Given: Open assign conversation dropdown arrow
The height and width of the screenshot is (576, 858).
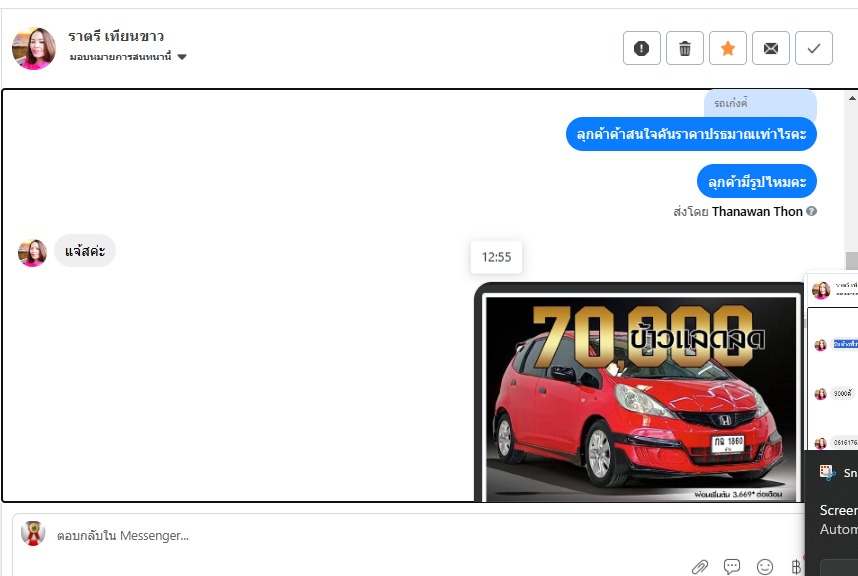Looking at the screenshot, I should (182, 56).
